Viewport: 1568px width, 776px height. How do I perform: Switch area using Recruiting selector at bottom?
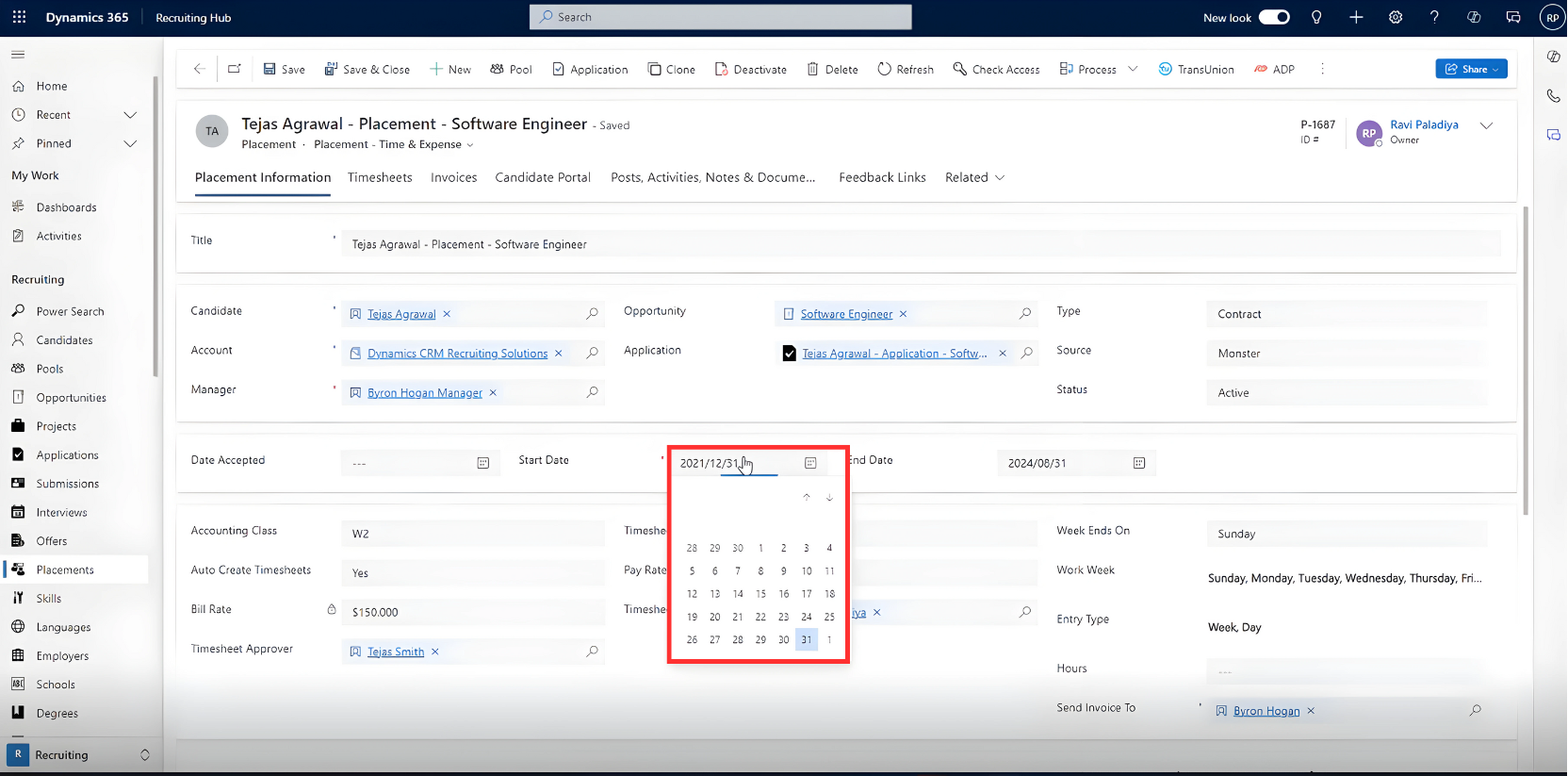tap(79, 754)
